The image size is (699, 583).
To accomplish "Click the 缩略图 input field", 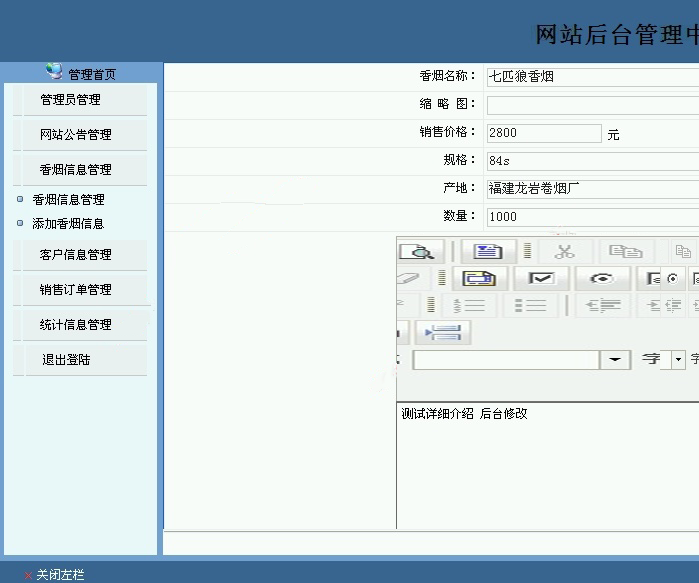I will coord(593,105).
